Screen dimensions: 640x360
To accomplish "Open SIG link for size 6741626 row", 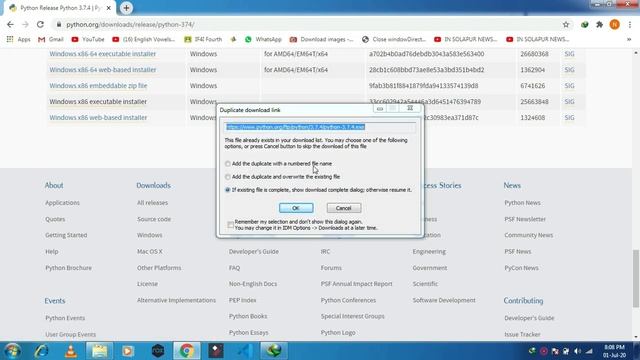I will [569, 86].
